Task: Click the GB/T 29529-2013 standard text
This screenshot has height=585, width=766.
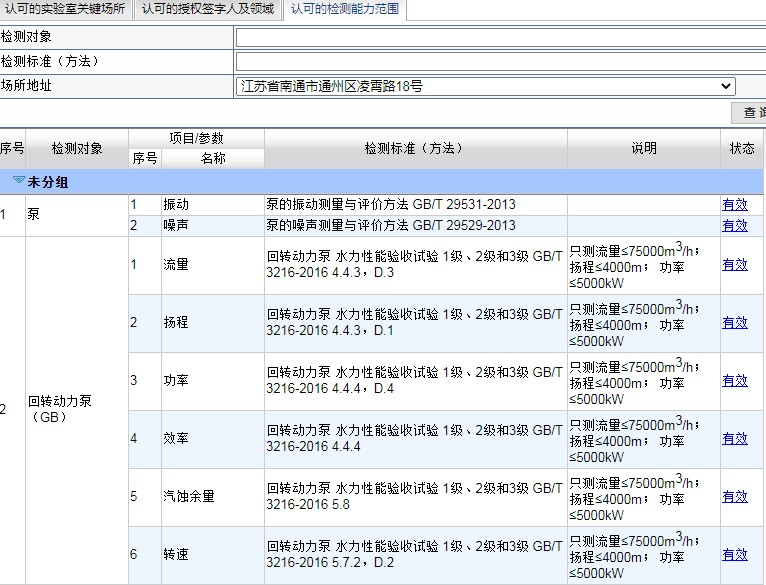Action: (x=464, y=225)
